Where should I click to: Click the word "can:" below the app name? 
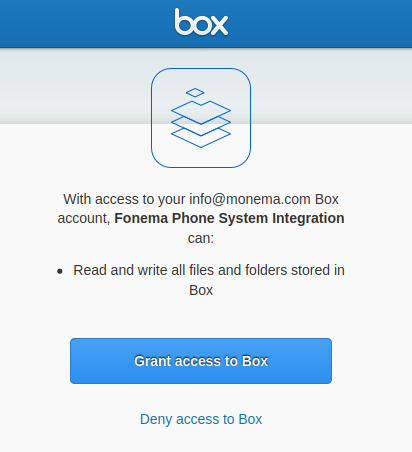tap(201, 238)
